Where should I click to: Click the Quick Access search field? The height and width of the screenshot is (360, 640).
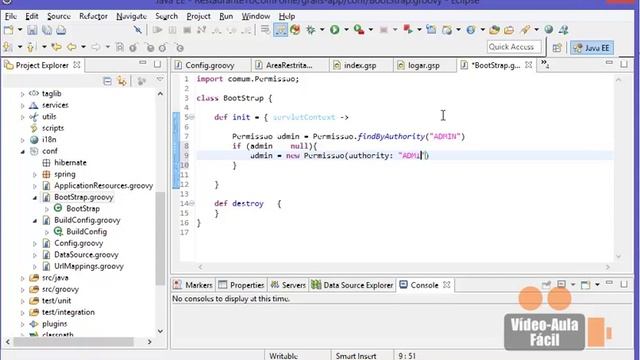[x=514, y=47]
